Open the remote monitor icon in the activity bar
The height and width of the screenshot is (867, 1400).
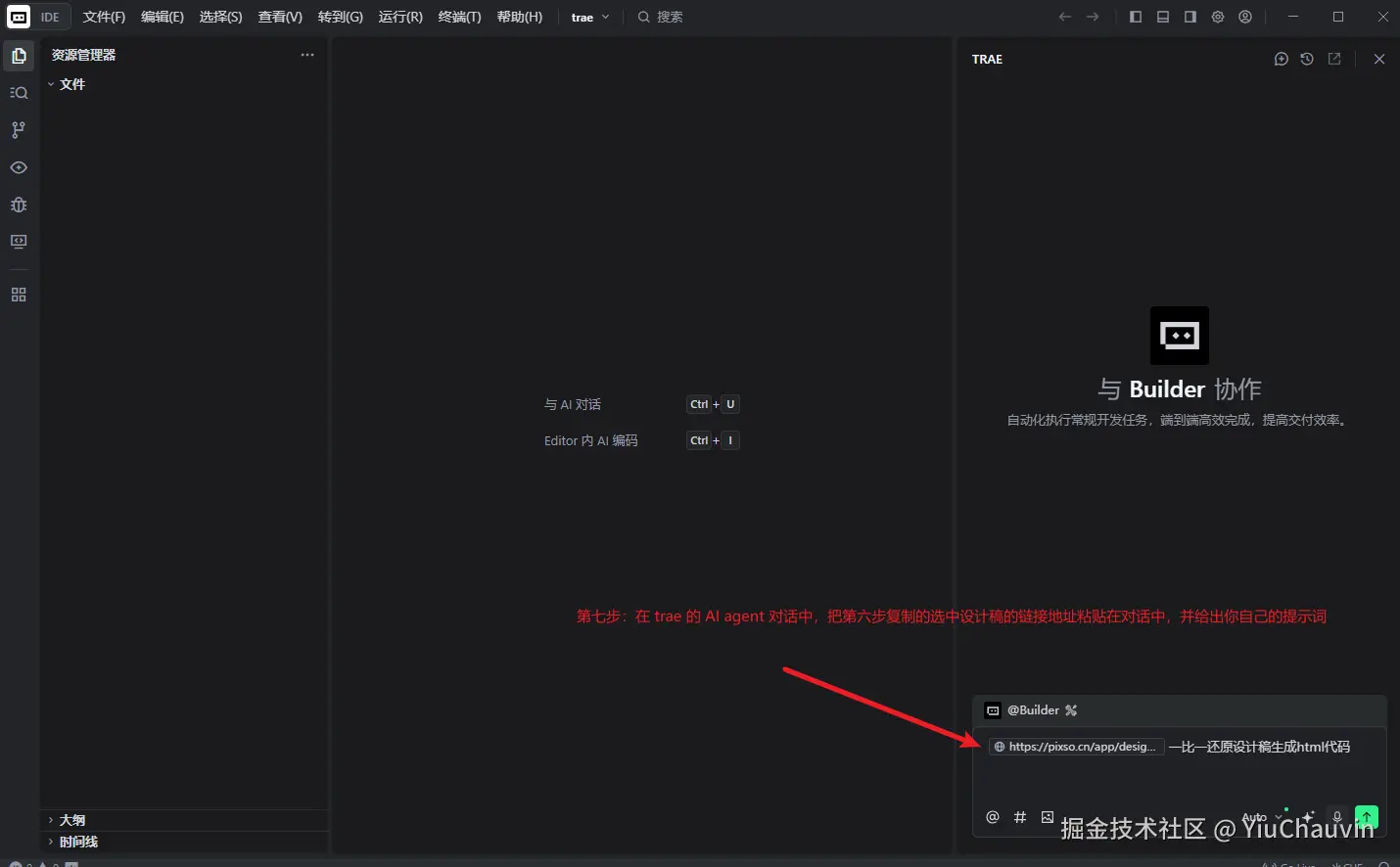[19, 242]
